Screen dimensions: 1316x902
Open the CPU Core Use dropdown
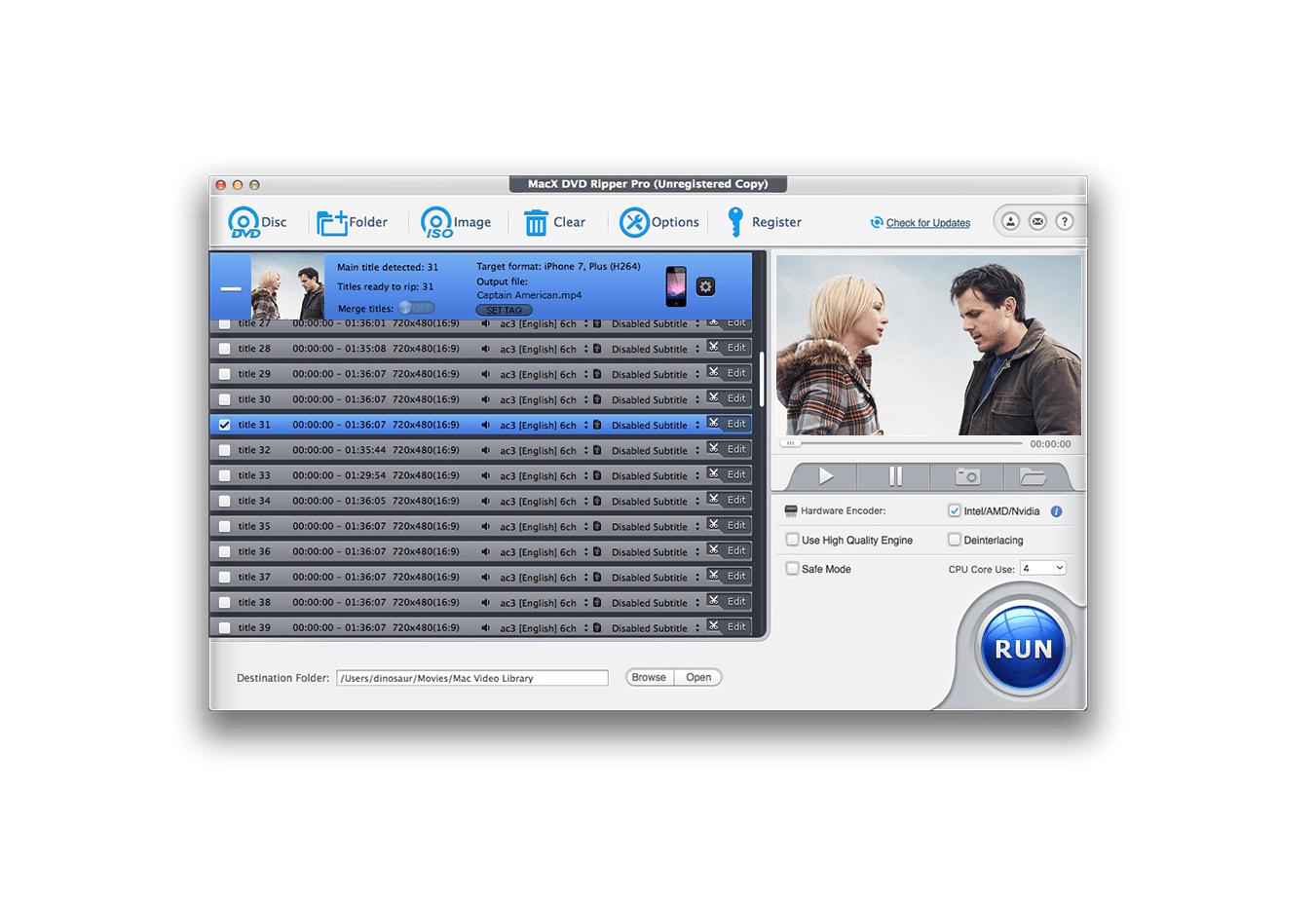click(1042, 568)
